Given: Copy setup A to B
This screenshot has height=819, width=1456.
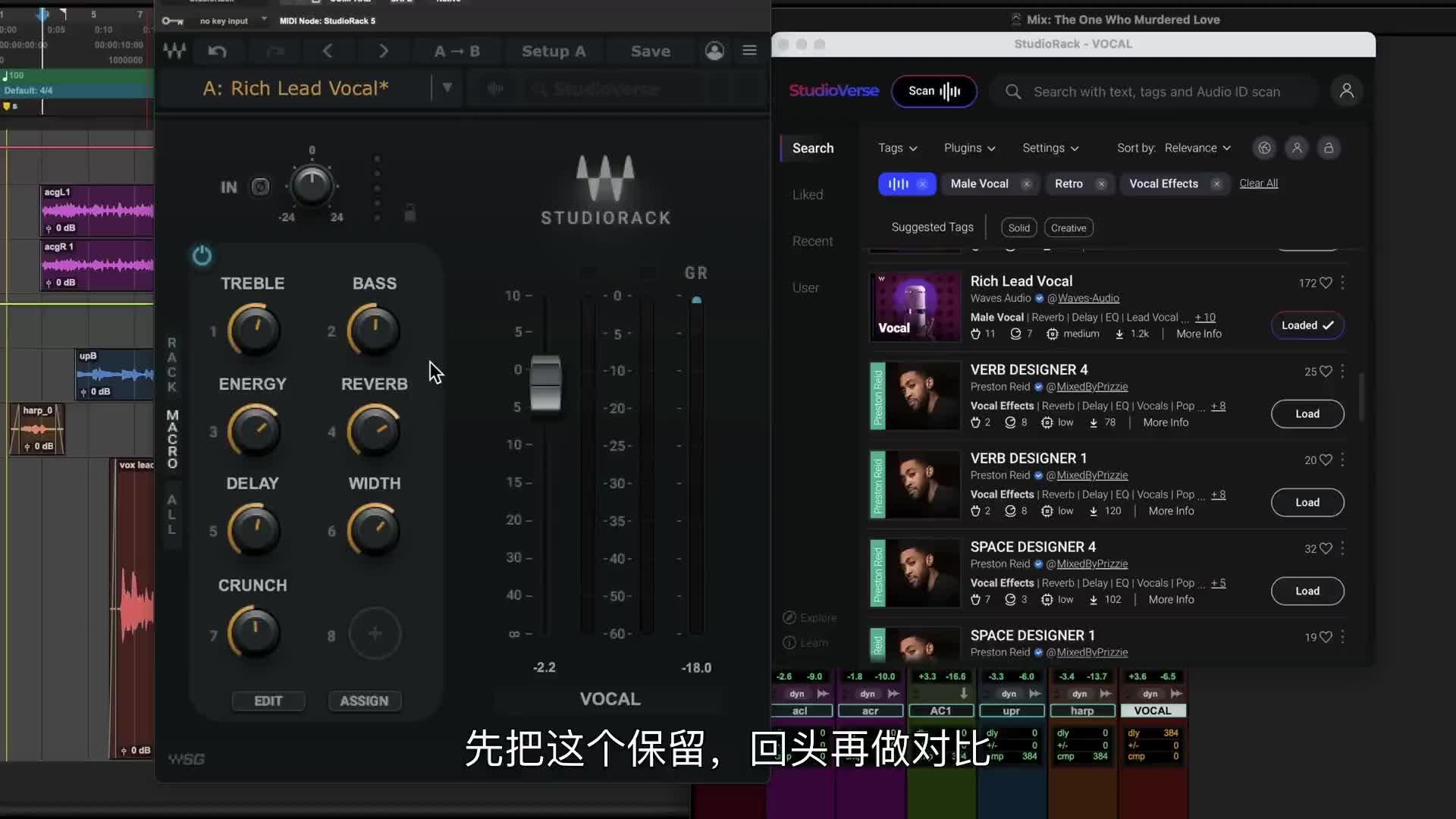Looking at the screenshot, I should (457, 51).
